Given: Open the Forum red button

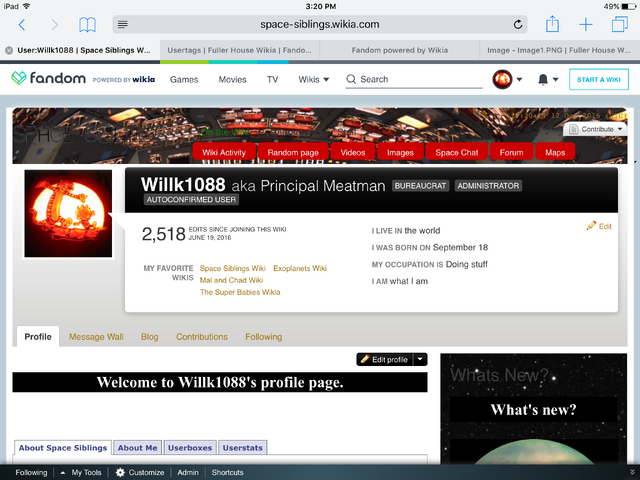Looking at the screenshot, I should pos(511,152).
